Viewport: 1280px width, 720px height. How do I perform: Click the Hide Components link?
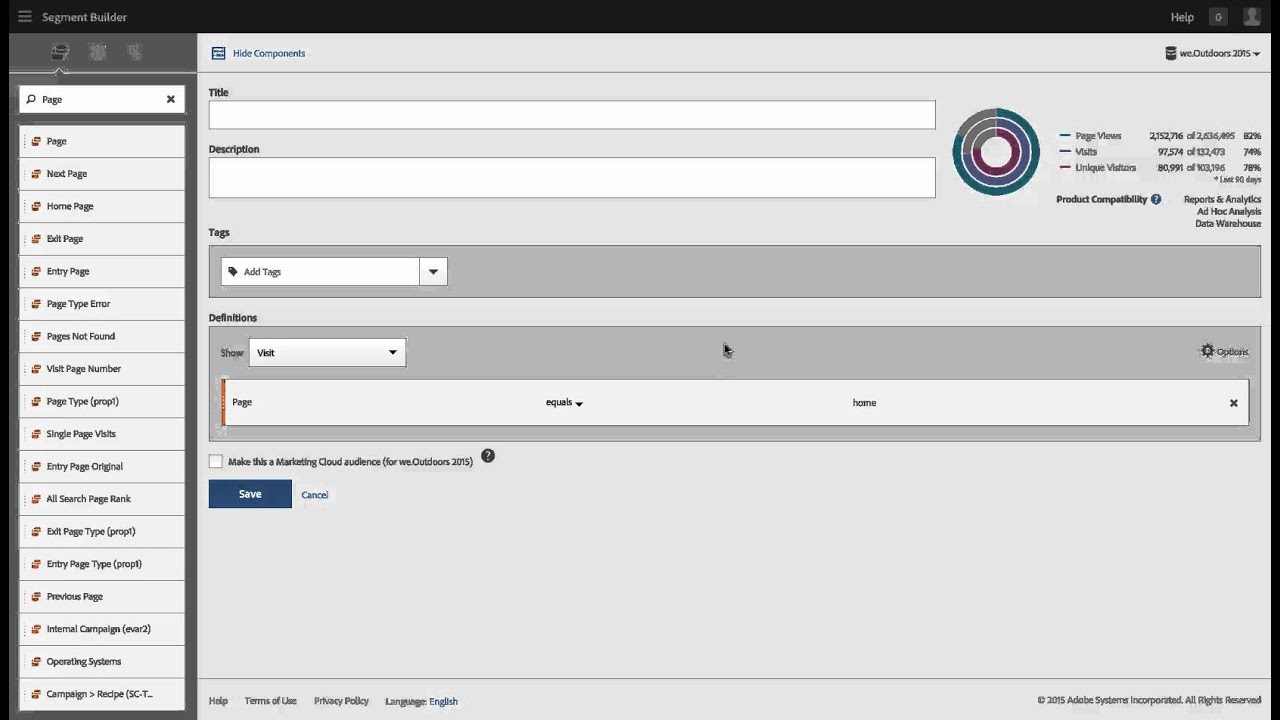[269, 53]
